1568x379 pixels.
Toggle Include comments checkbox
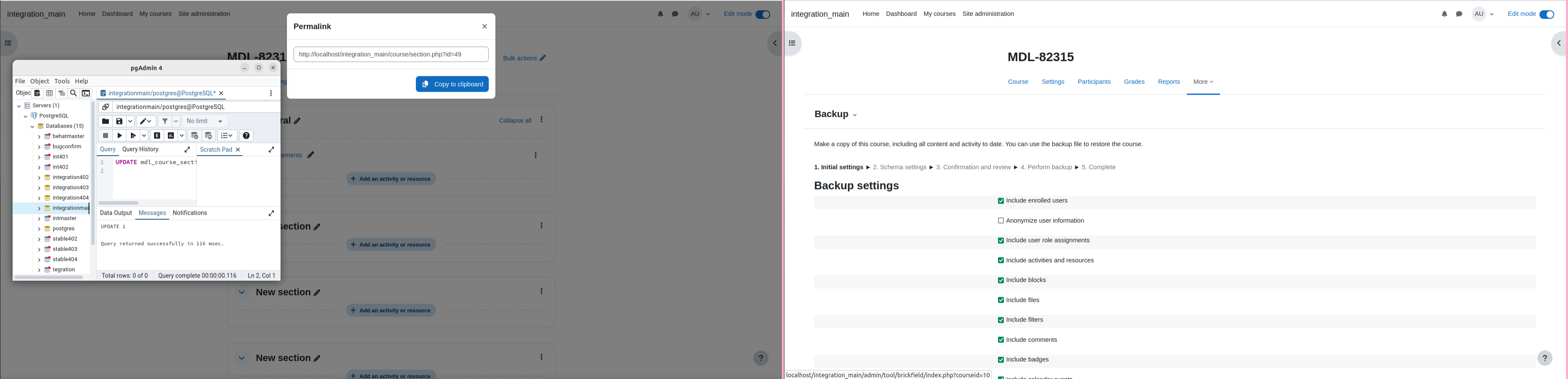pos(1000,340)
